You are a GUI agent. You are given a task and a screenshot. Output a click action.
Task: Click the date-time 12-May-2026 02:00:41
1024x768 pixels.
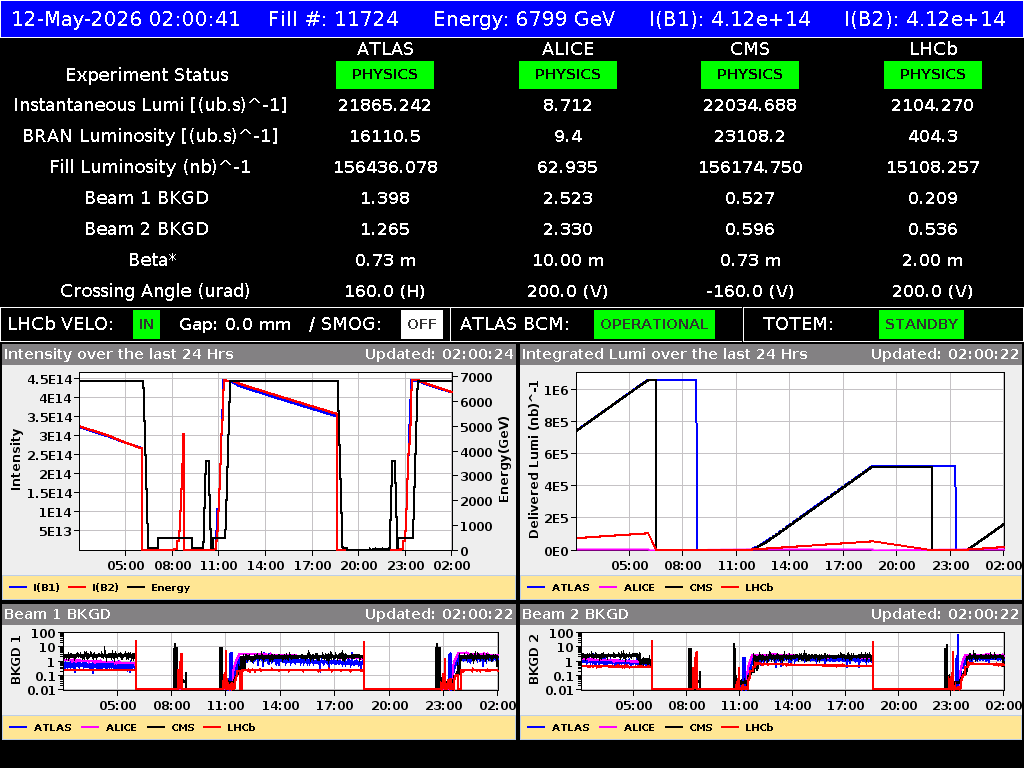point(126,19)
